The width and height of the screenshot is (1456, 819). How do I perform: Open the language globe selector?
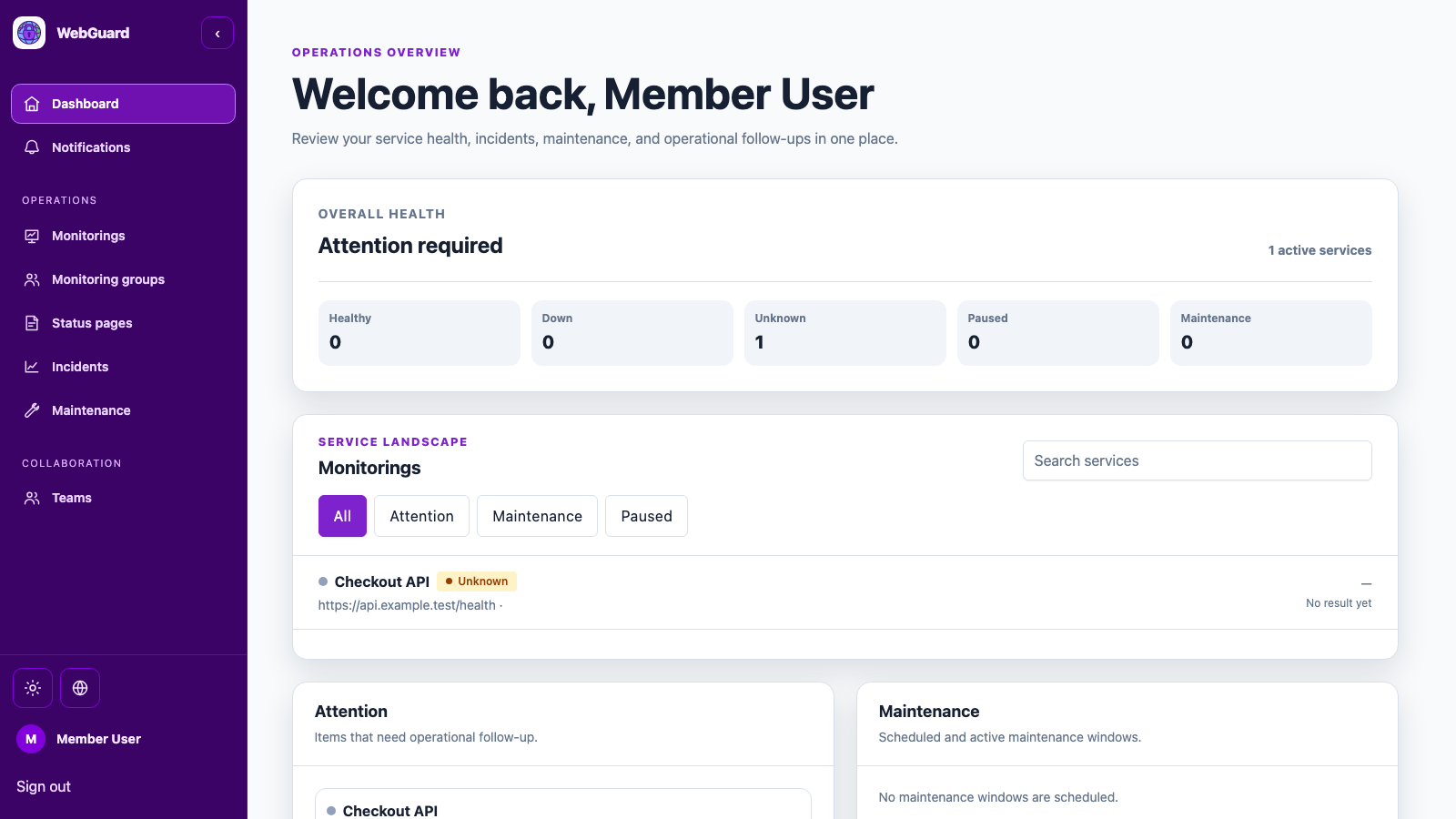click(x=80, y=688)
